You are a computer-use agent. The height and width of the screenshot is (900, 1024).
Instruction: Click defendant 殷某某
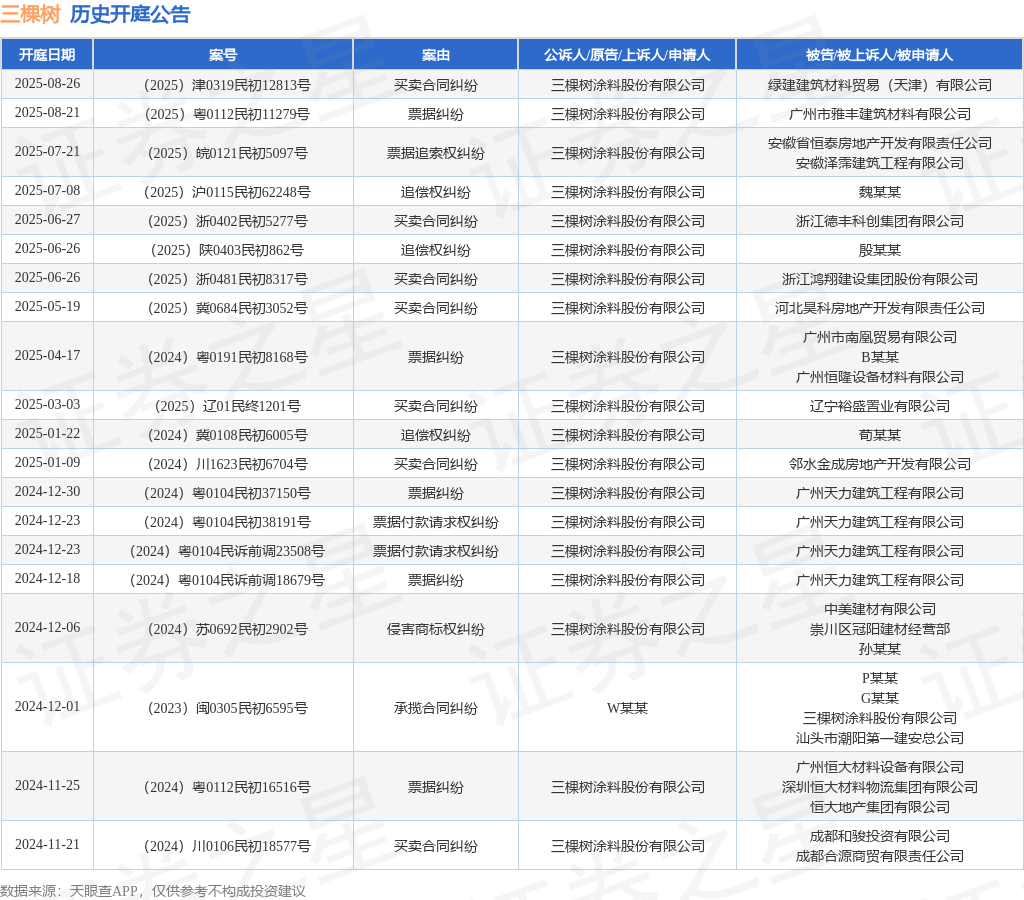pyautogui.click(x=880, y=250)
